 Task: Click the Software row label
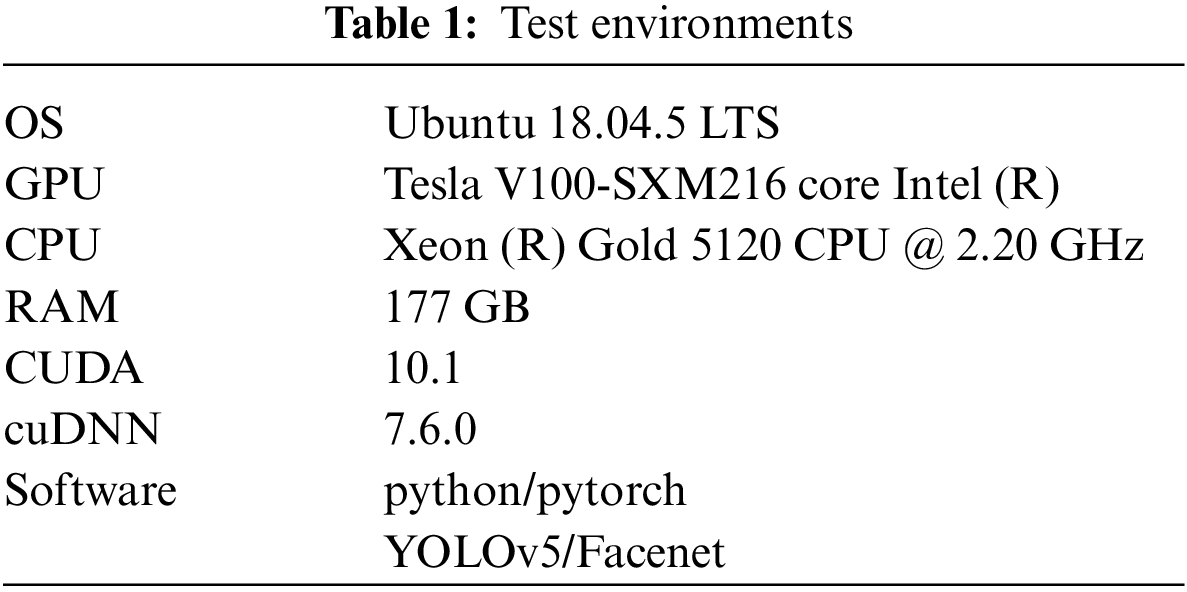(x=91, y=491)
